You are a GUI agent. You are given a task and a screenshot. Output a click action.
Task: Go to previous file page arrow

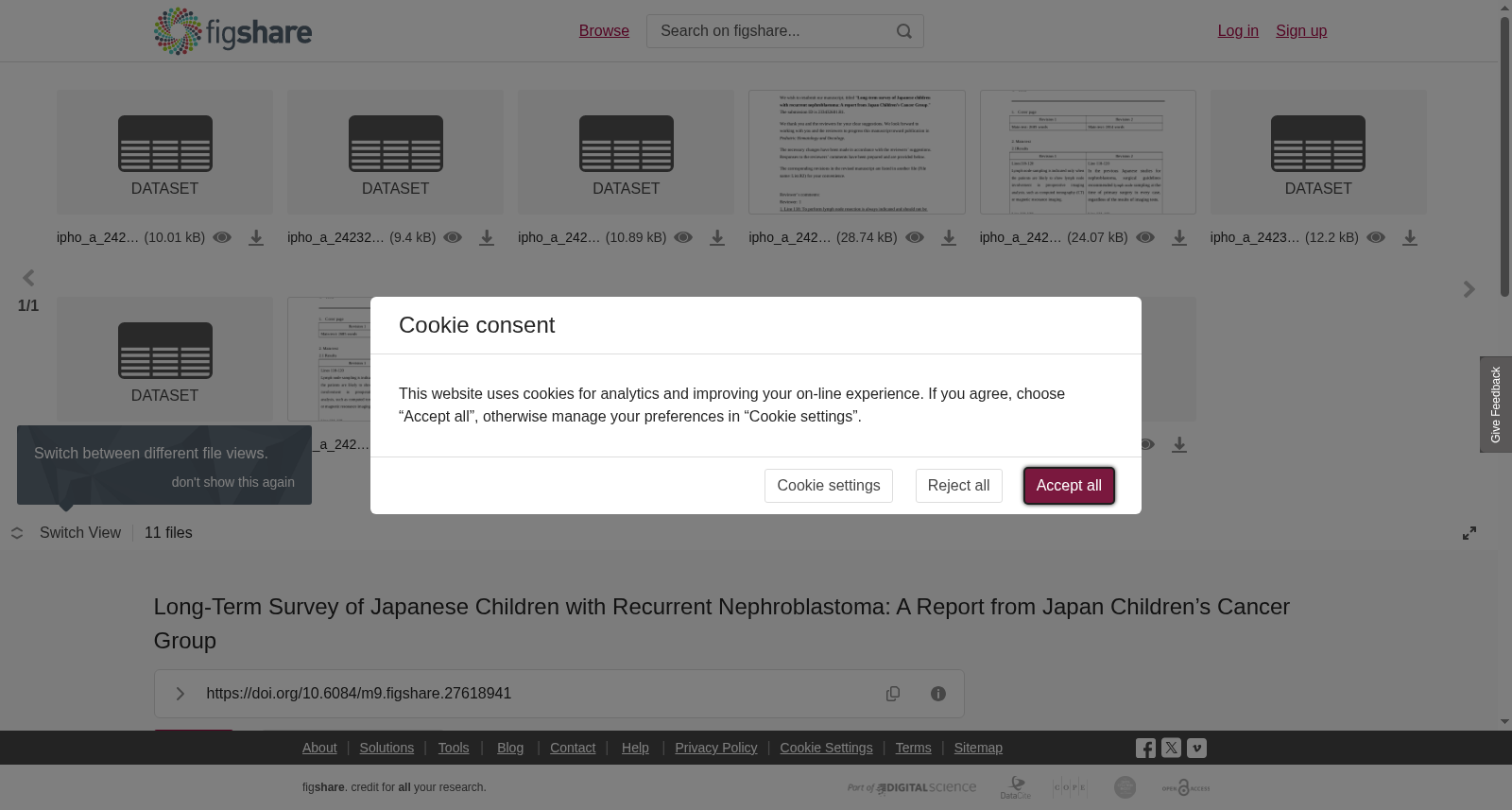tap(28, 278)
